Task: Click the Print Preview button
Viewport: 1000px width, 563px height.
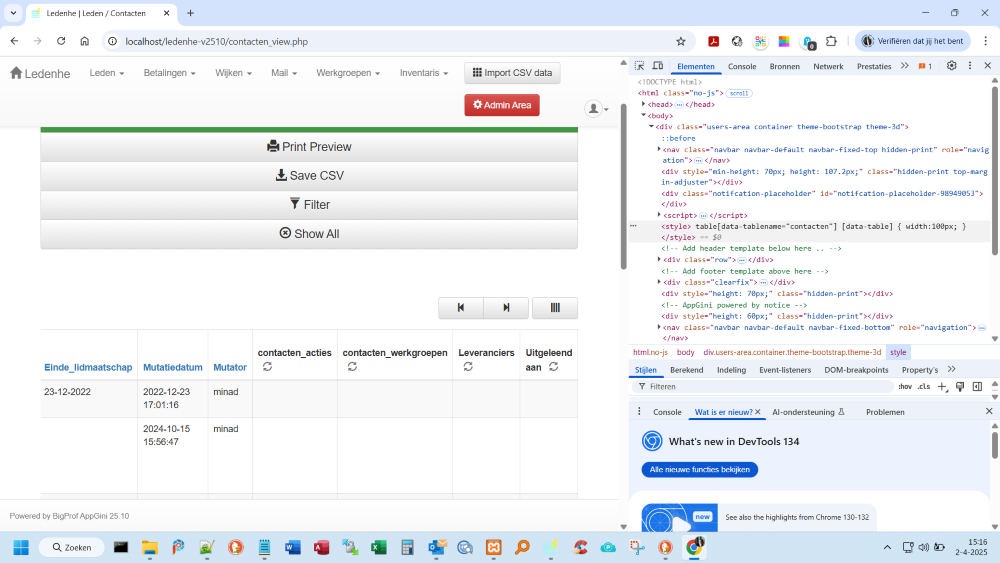Action: pyautogui.click(x=309, y=147)
